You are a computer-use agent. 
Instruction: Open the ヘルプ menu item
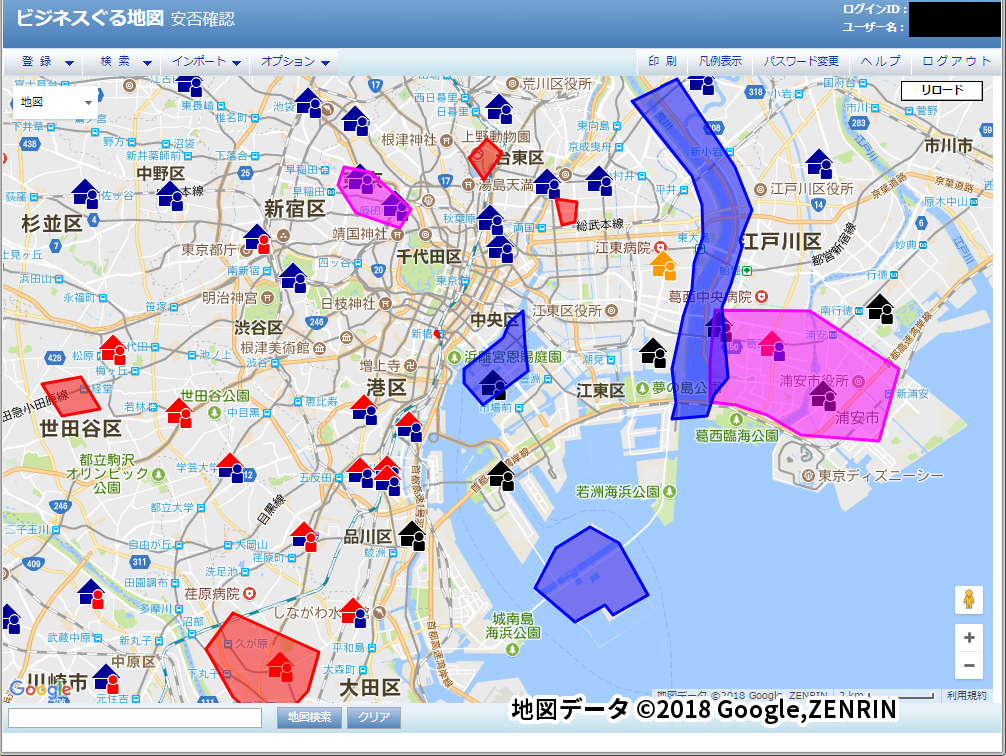(x=880, y=62)
